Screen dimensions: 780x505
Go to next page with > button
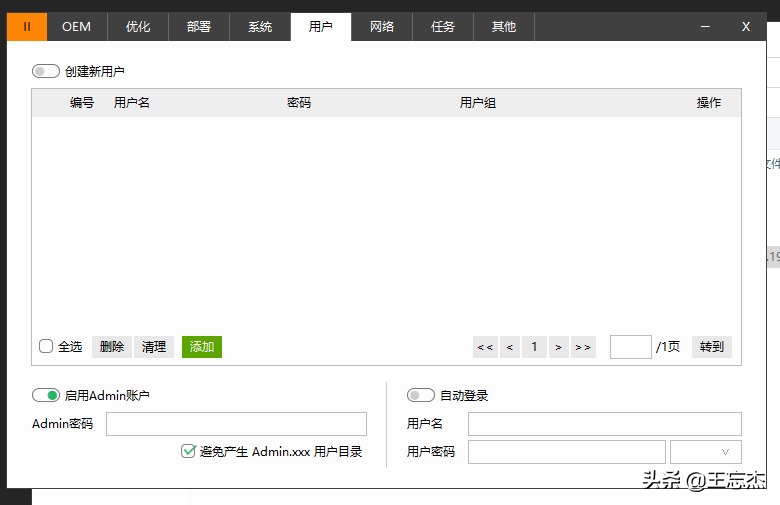[x=559, y=347]
